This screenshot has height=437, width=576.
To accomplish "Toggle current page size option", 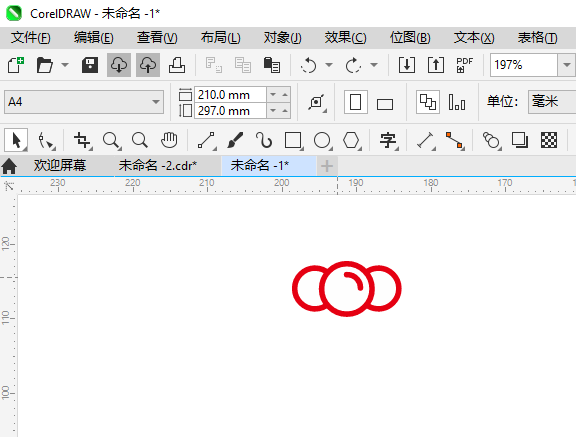I will click(457, 102).
